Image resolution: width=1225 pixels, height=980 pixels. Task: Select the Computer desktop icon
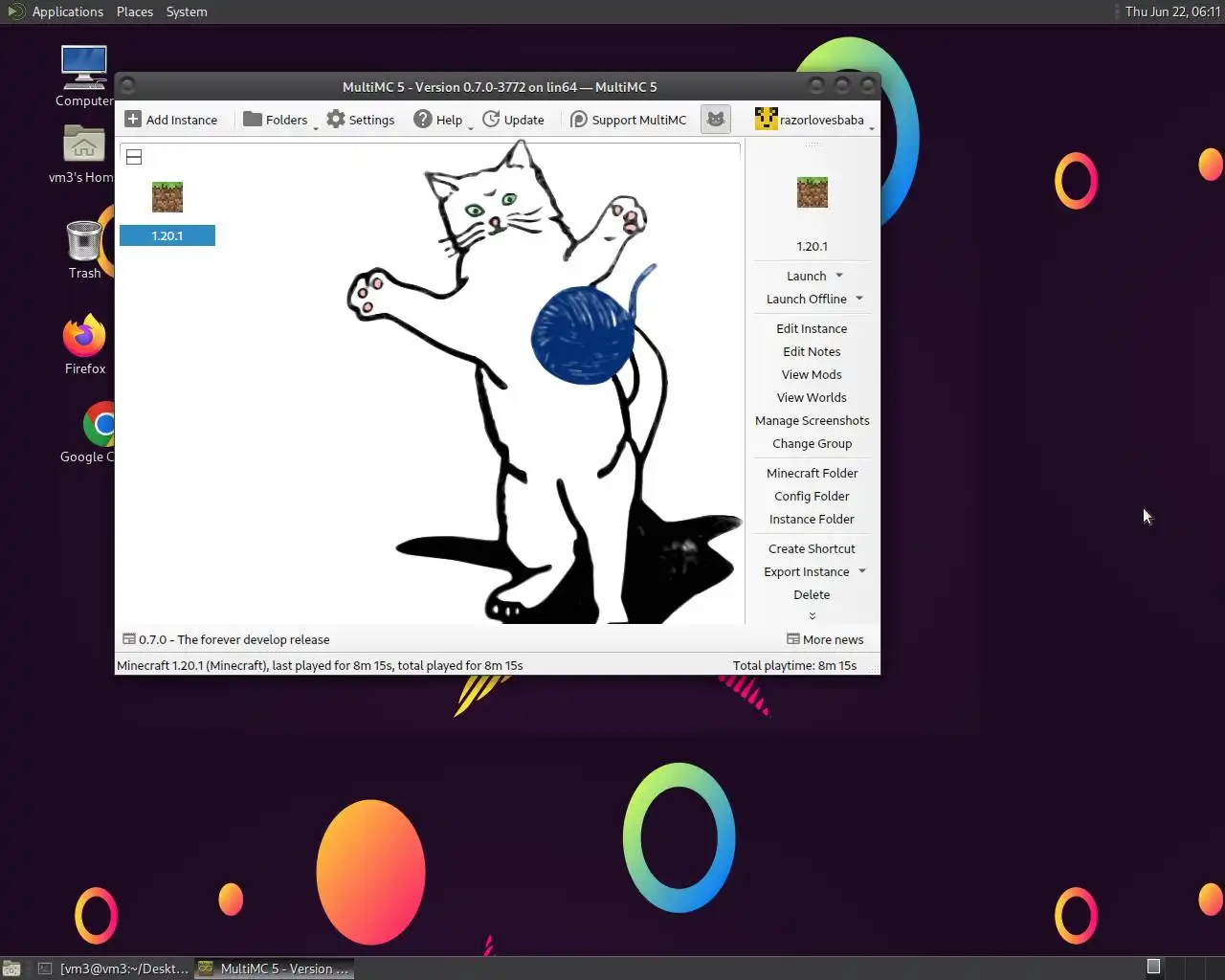84,77
